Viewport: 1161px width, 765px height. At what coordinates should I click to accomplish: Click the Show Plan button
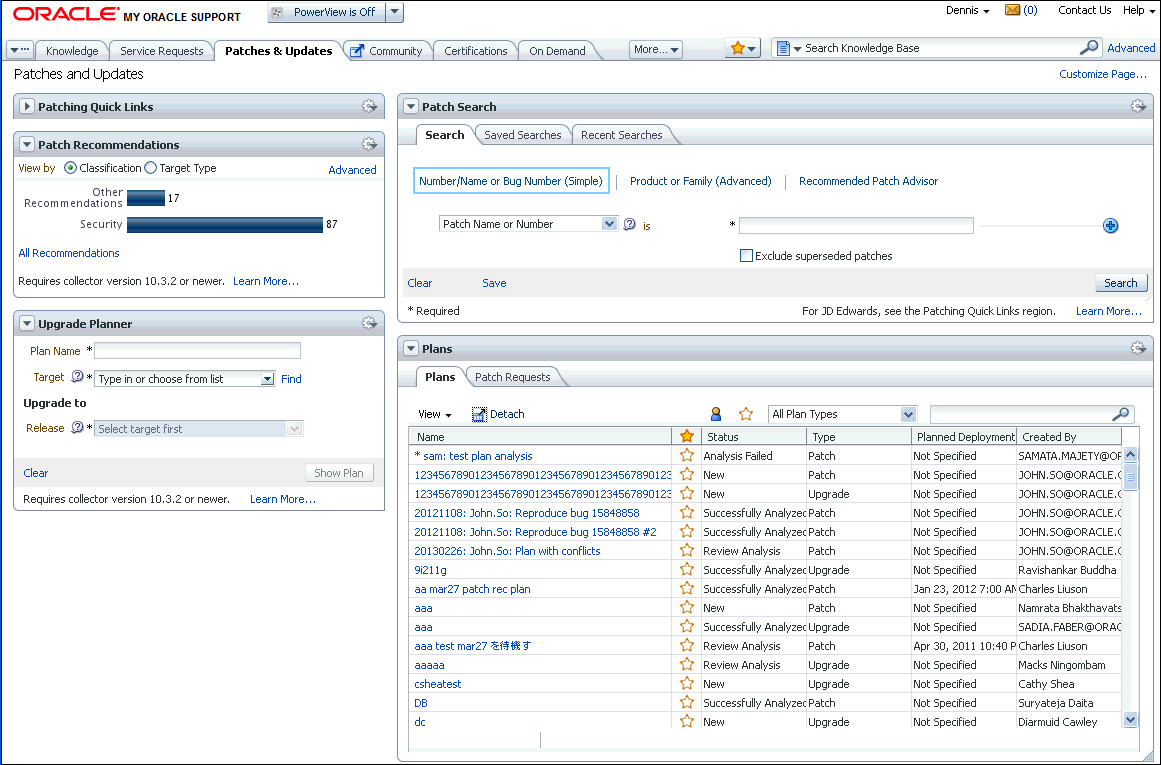point(339,472)
